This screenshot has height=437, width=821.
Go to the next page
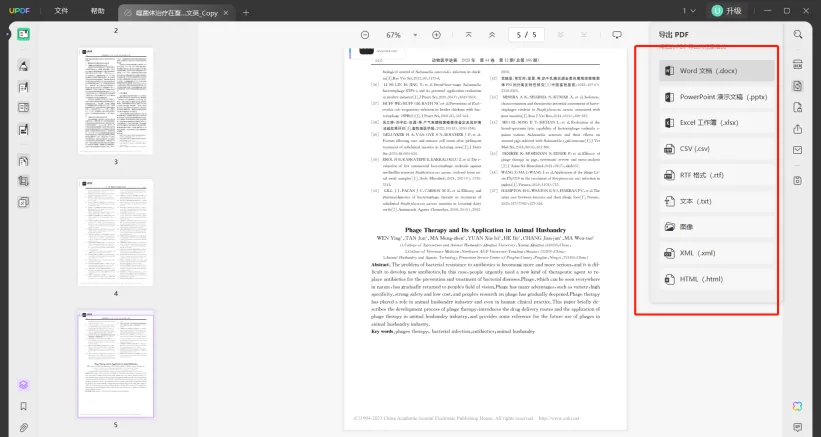tap(560, 35)
